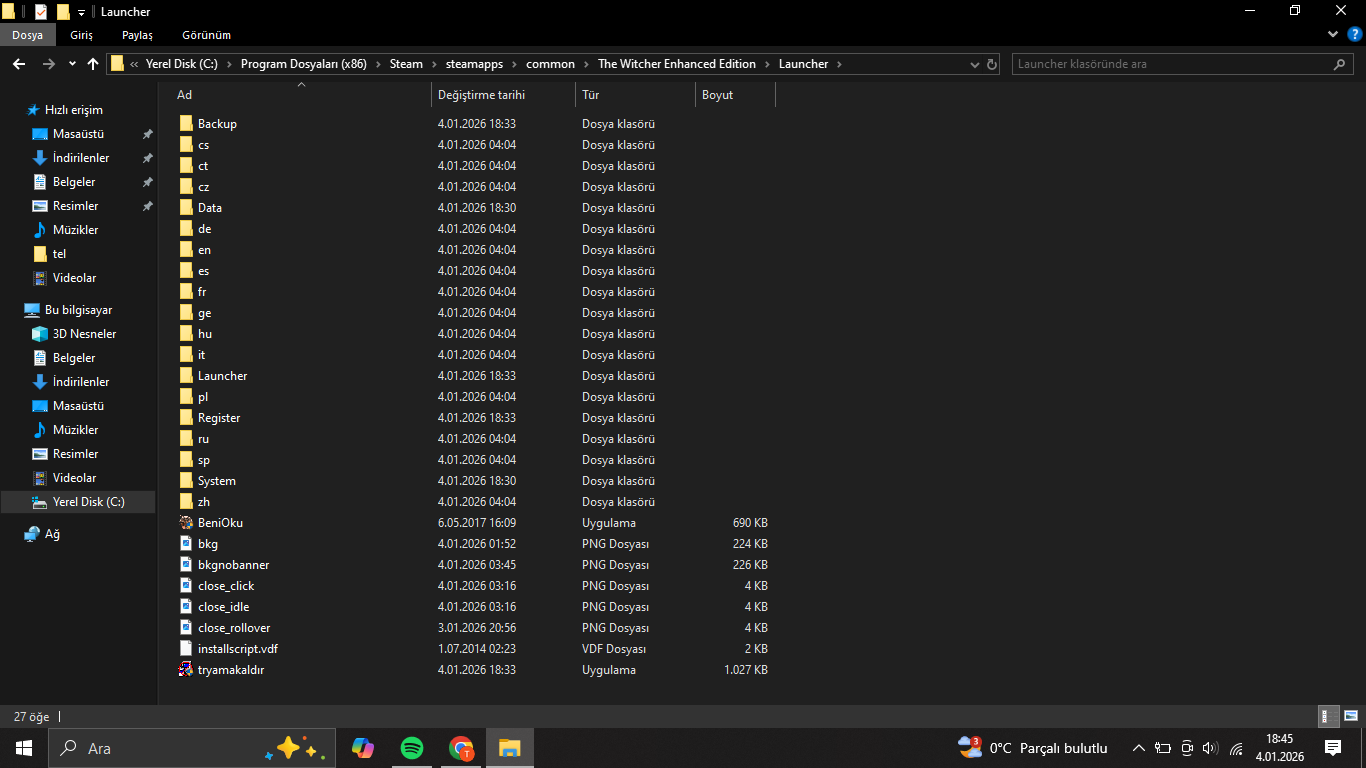Open Spotify from the taskbar
Screen dimensions: 1366x768
411,748
